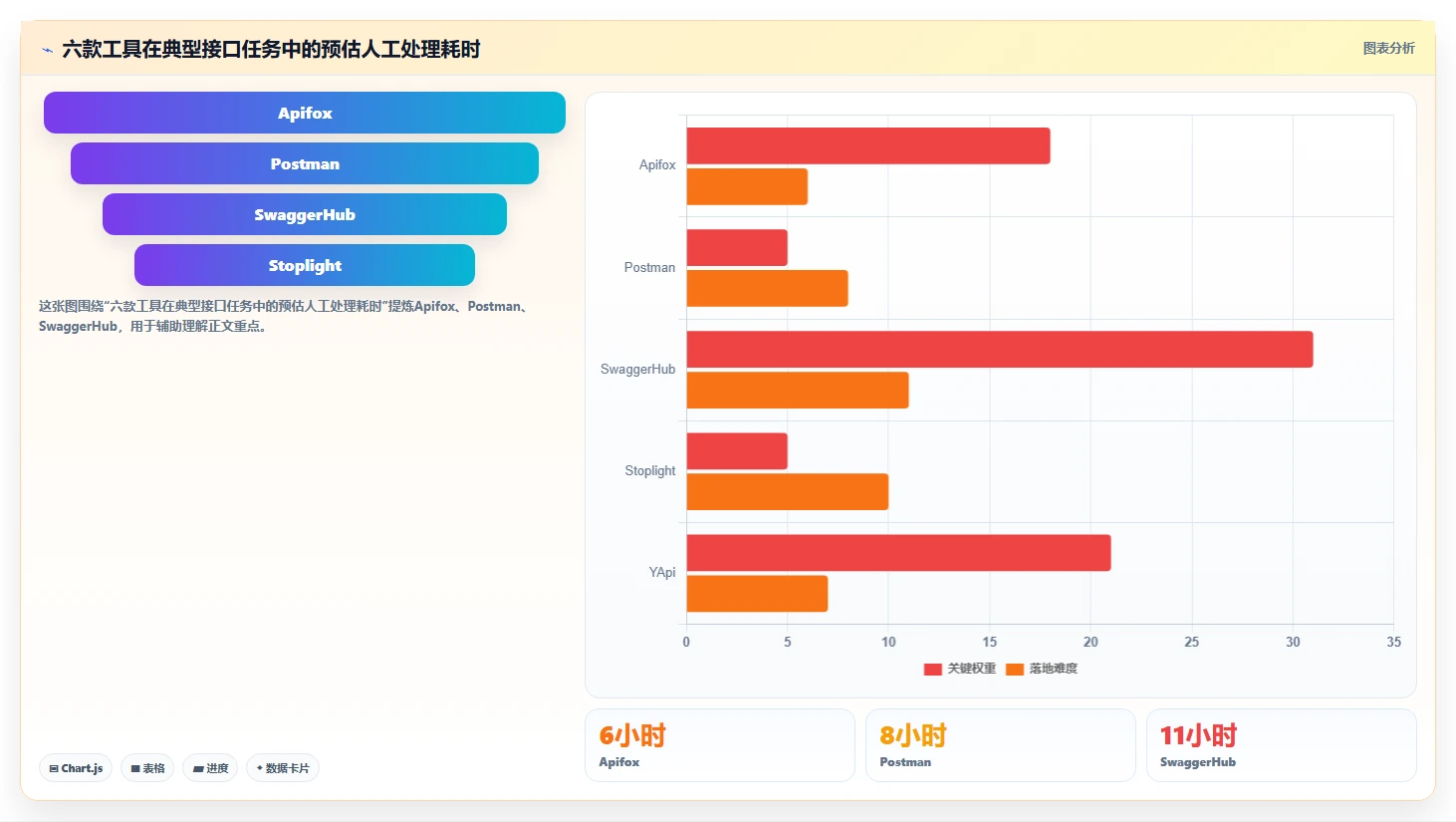Toggle the red 关键权重 legend swatch
The height and width of the screenshot is (822, 1456).
tap(932, 669)
